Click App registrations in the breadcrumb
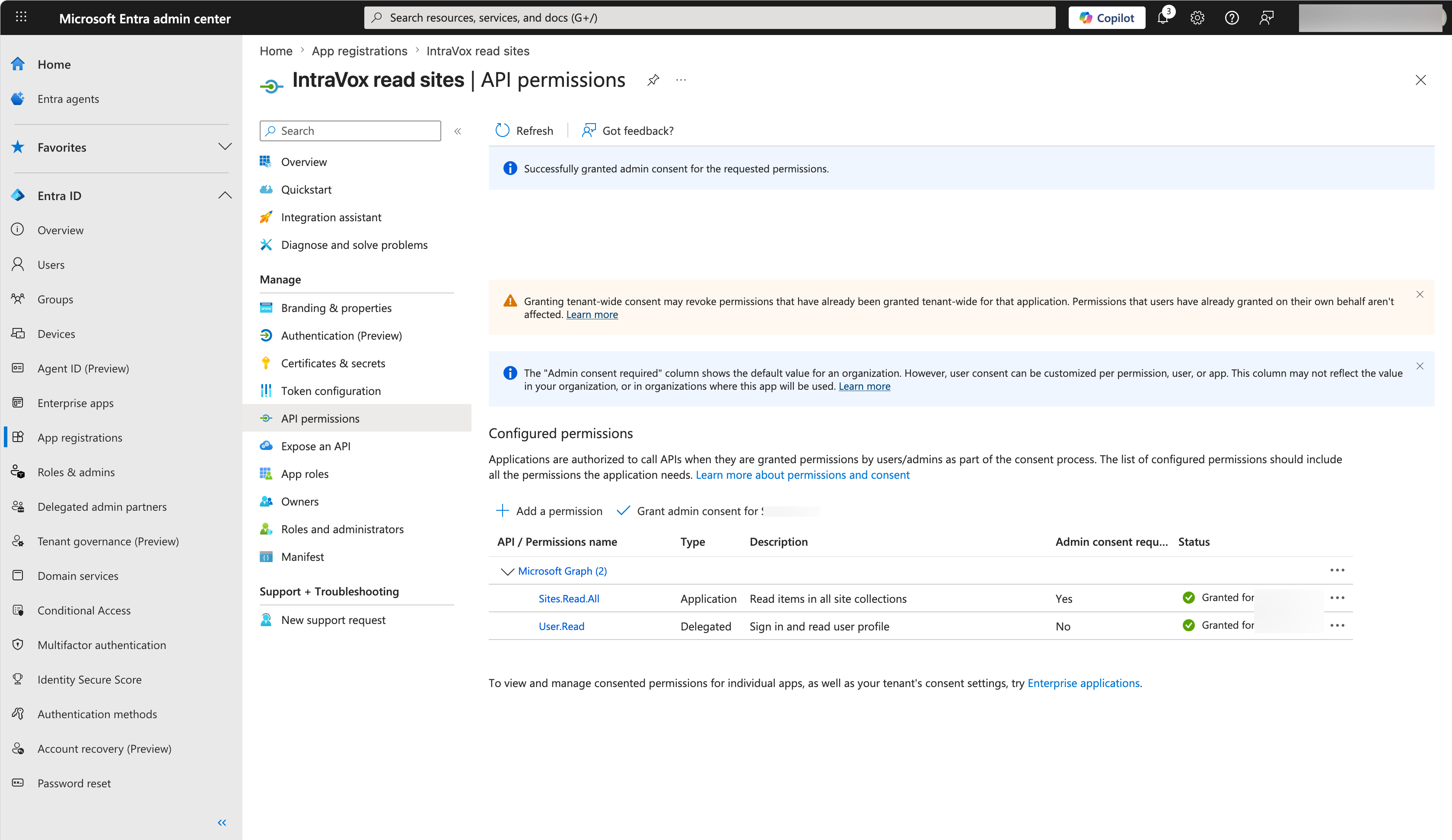Screen dimensions: 1452x840 pyautogui.click(x=360, y=51)
